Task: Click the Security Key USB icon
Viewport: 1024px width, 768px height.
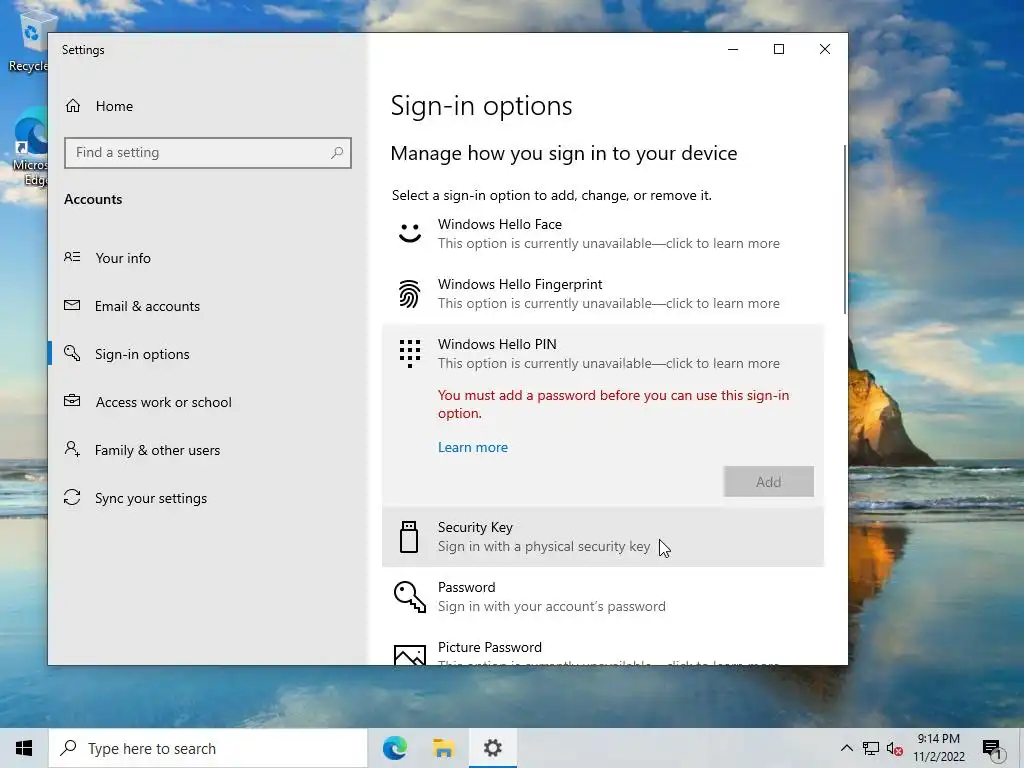Action: pos(409,537)
